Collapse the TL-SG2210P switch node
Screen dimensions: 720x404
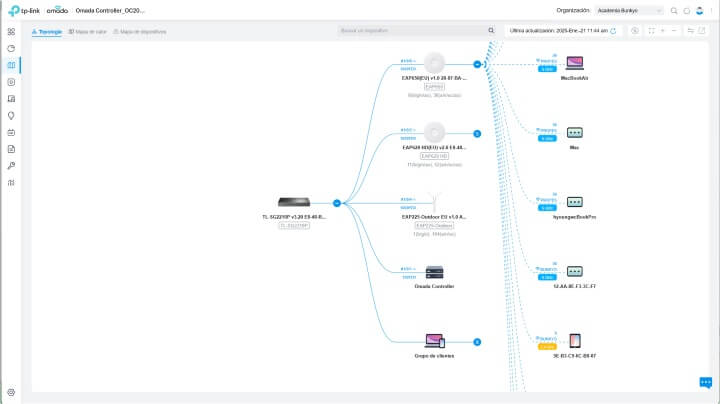click(337, 203)
